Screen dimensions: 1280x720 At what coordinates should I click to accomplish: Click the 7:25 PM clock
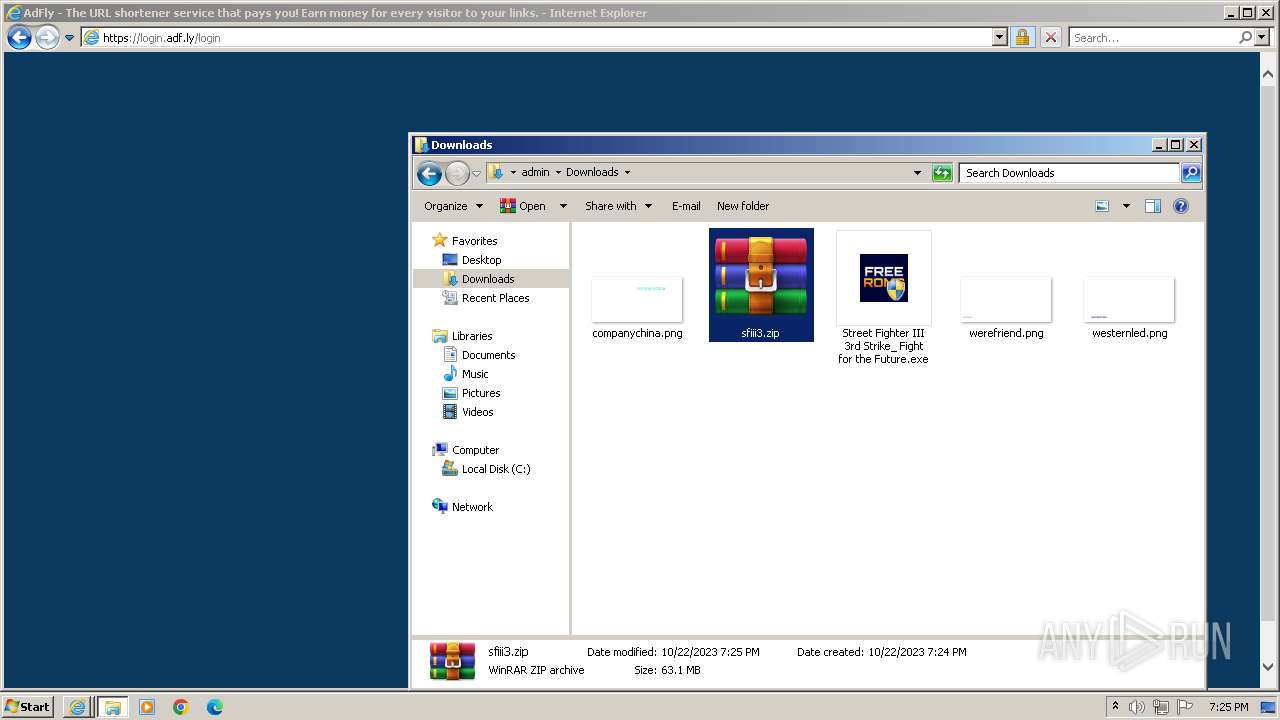[x=1228, y=707]
